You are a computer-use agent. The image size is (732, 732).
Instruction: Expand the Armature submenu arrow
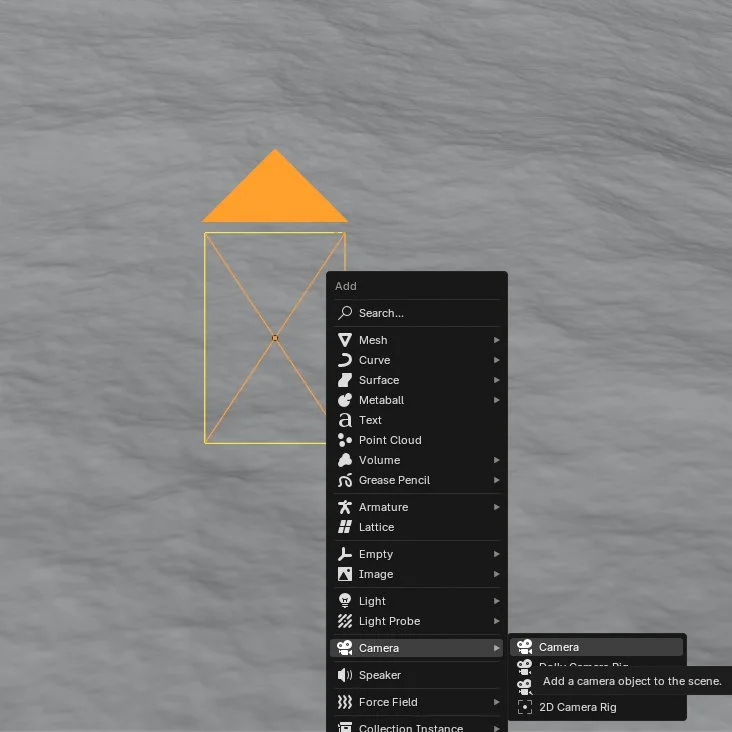[x=497, y=507]
